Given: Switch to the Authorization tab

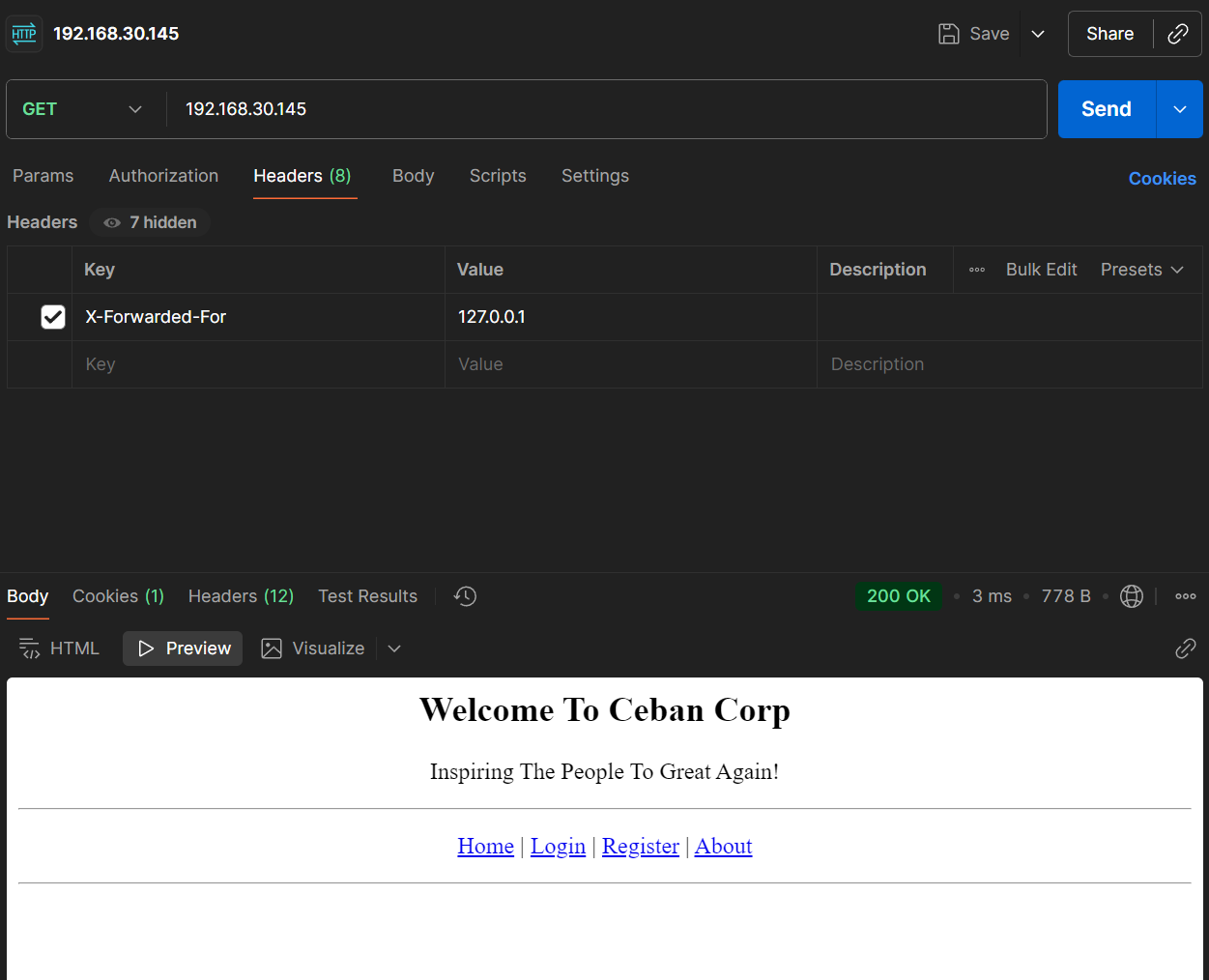Looking at the screenshot, I should point(163,176).
